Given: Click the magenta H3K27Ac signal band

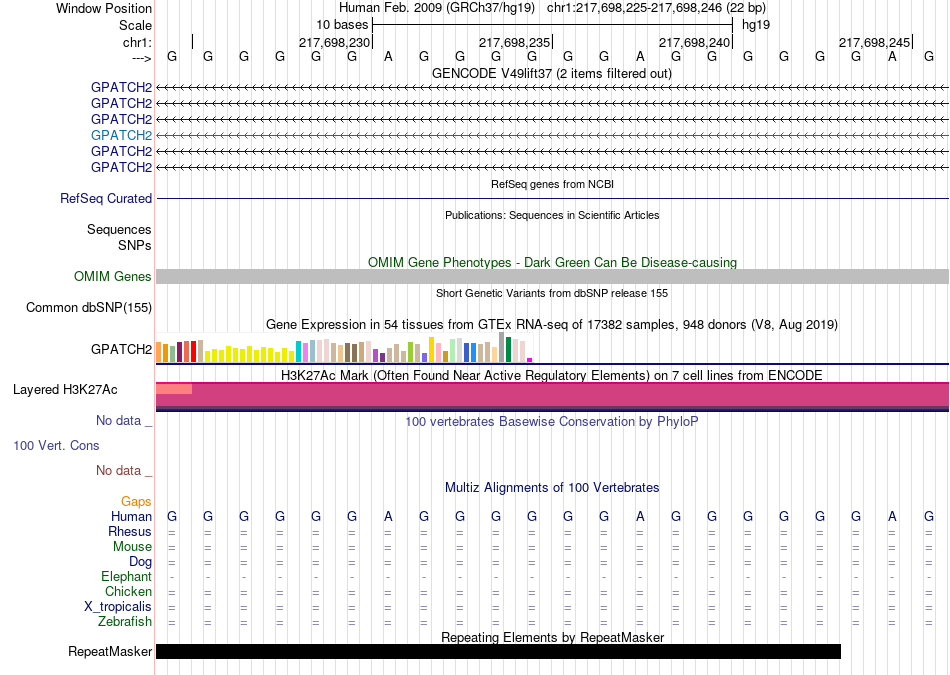Looking at the screenshot, I should pos(552,397).
